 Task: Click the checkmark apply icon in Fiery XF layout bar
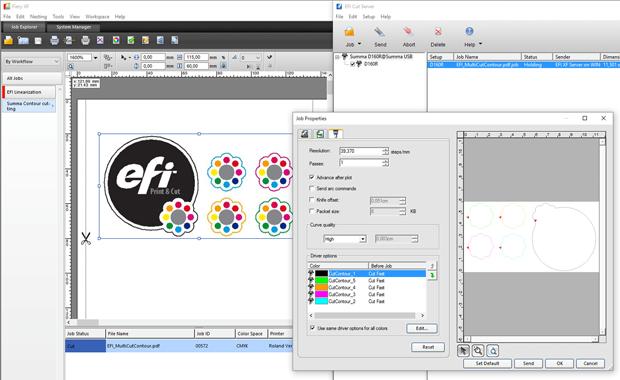point(269,57)
